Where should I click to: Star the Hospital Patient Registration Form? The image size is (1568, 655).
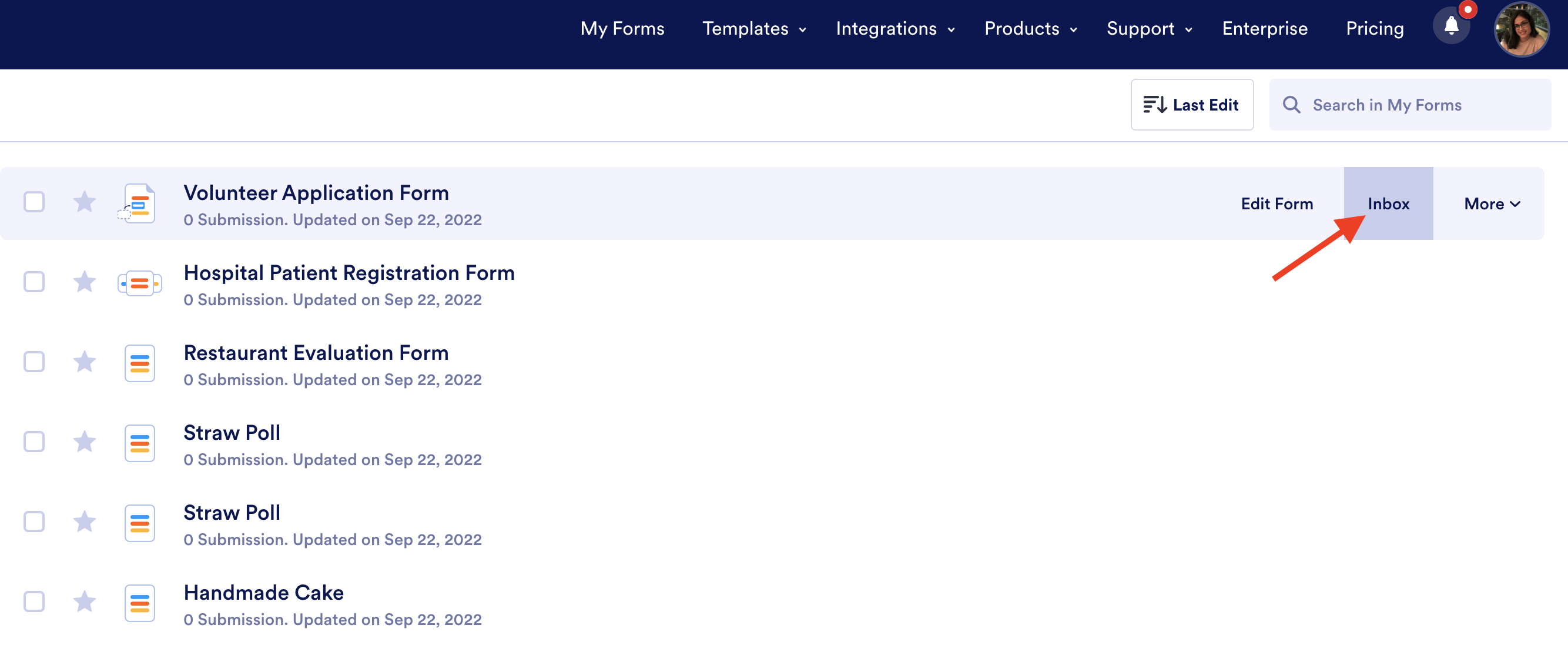(x=85, y=282)
